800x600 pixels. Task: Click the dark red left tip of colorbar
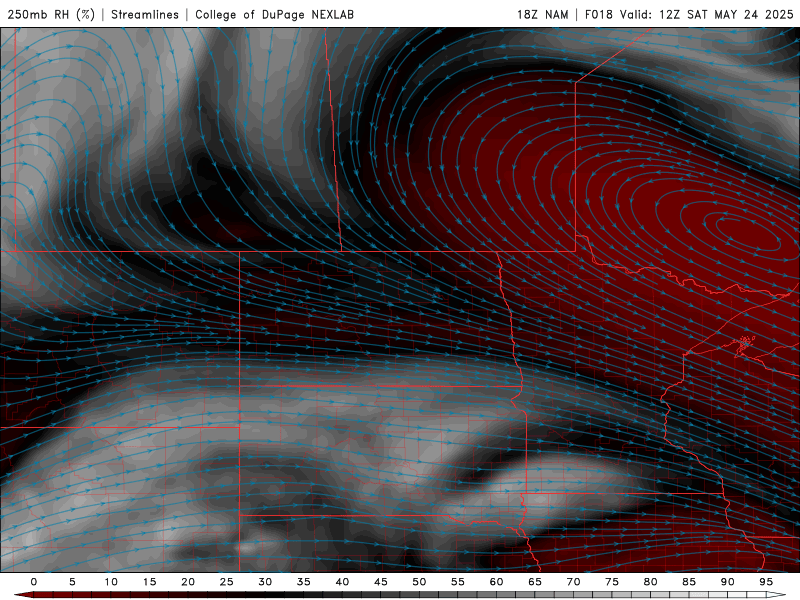click(23, 595)
